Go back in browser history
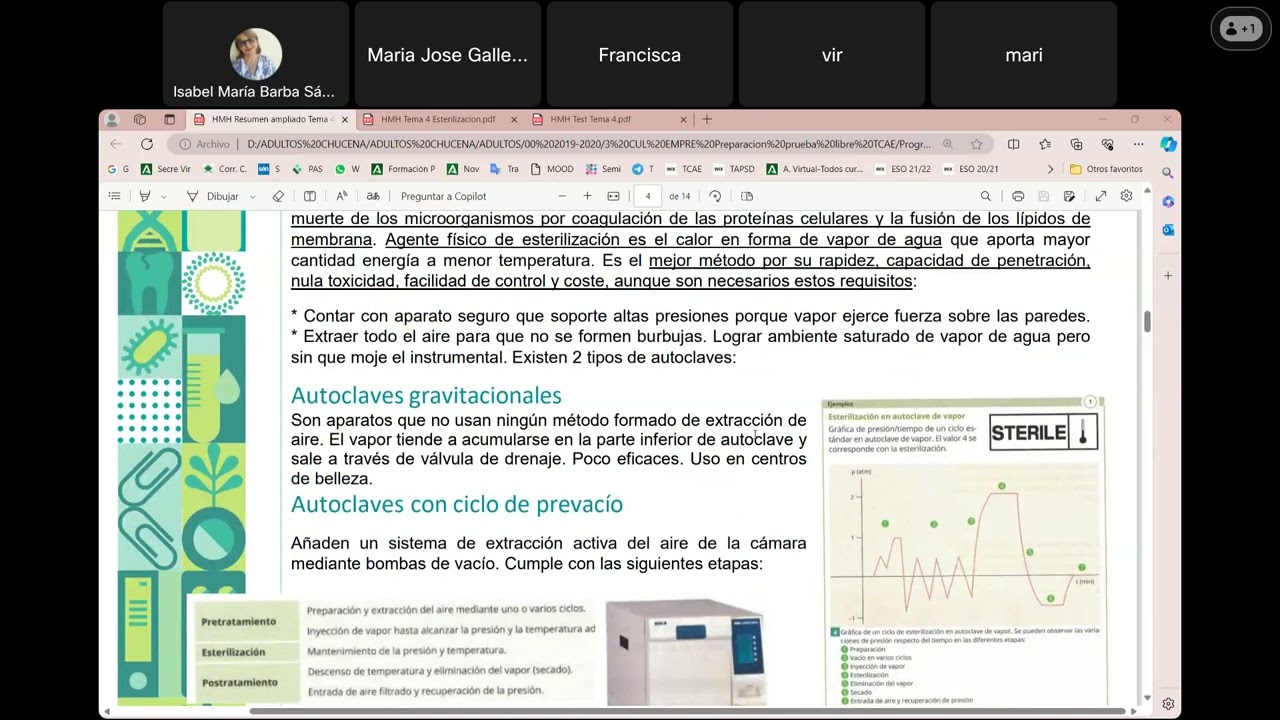1280x720 pixels. [116, 144]
